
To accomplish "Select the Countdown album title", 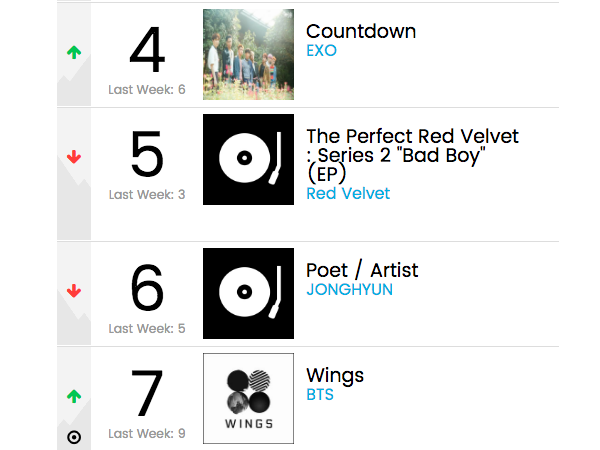I will pos(361,31).
